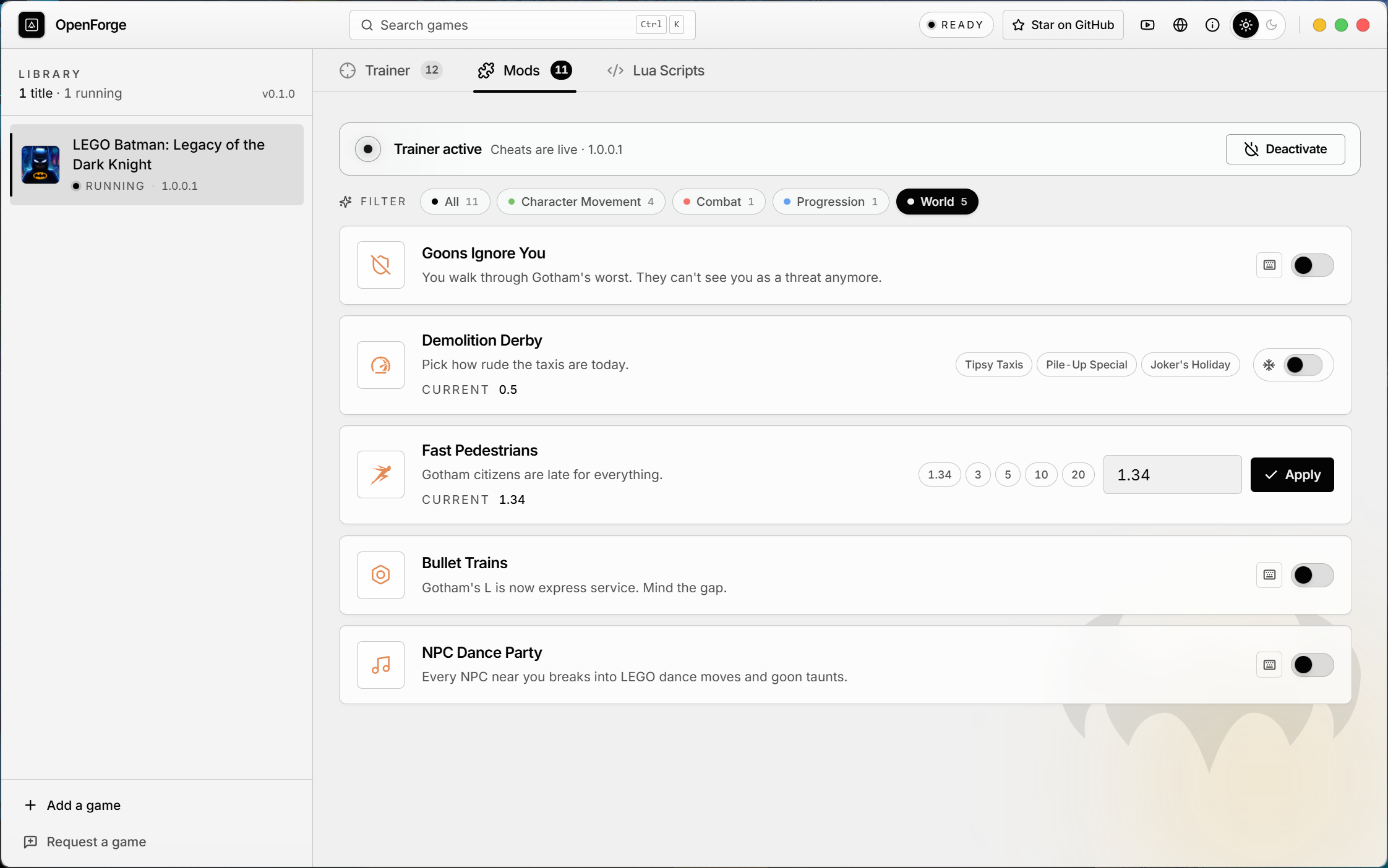
Task: Click Request a game
Action: coord(85,841)
